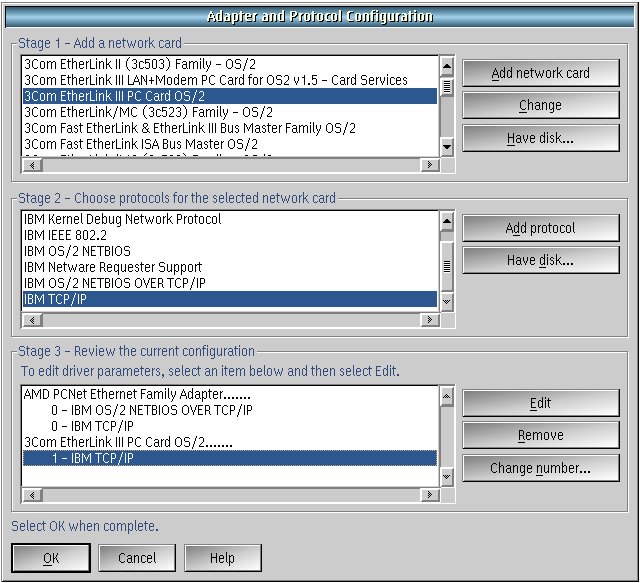Click the Add network card button
Screen dimensions: 640x583
coord(541,73)
